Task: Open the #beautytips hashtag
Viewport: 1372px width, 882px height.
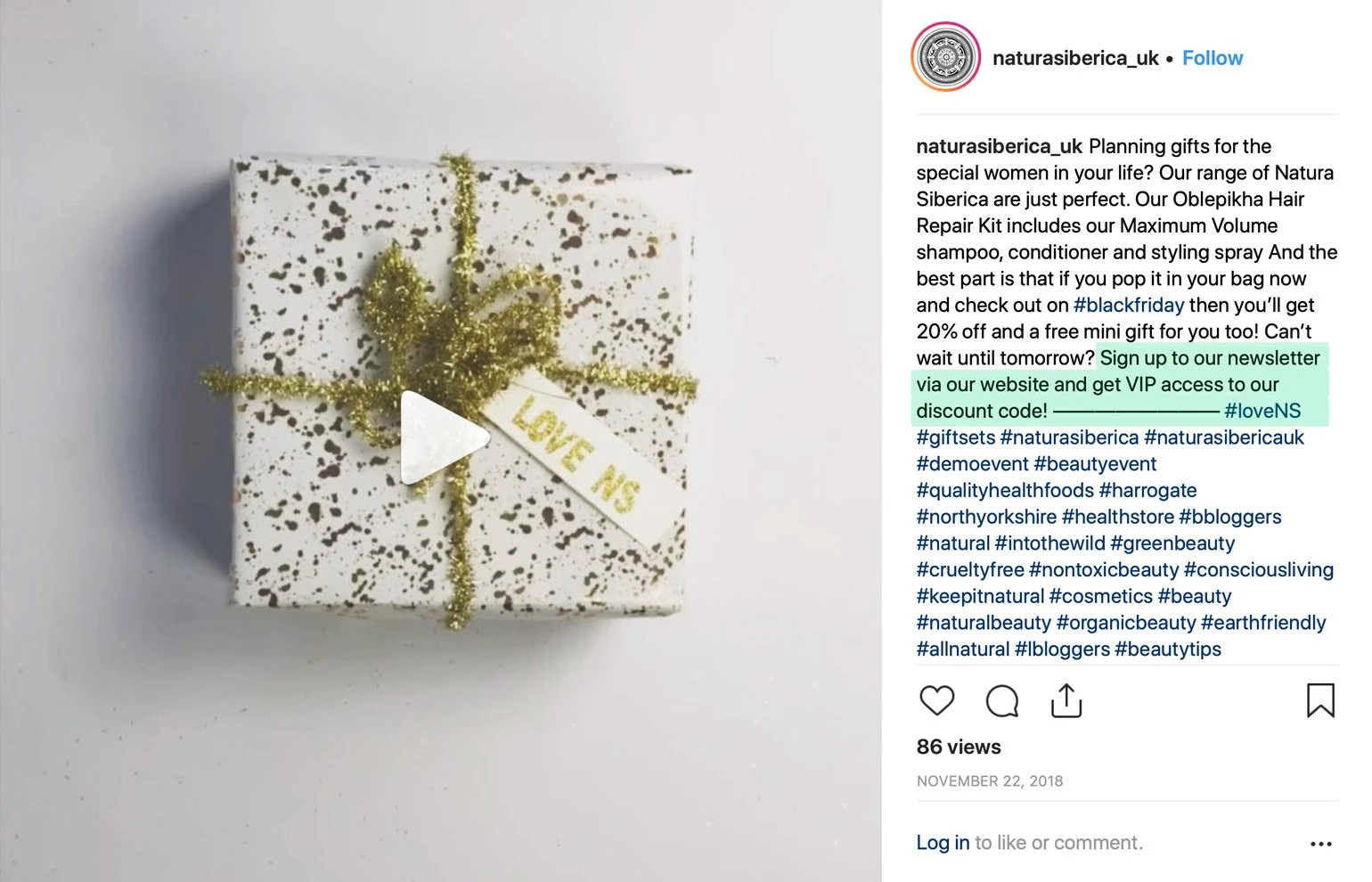Action: 1168,649
